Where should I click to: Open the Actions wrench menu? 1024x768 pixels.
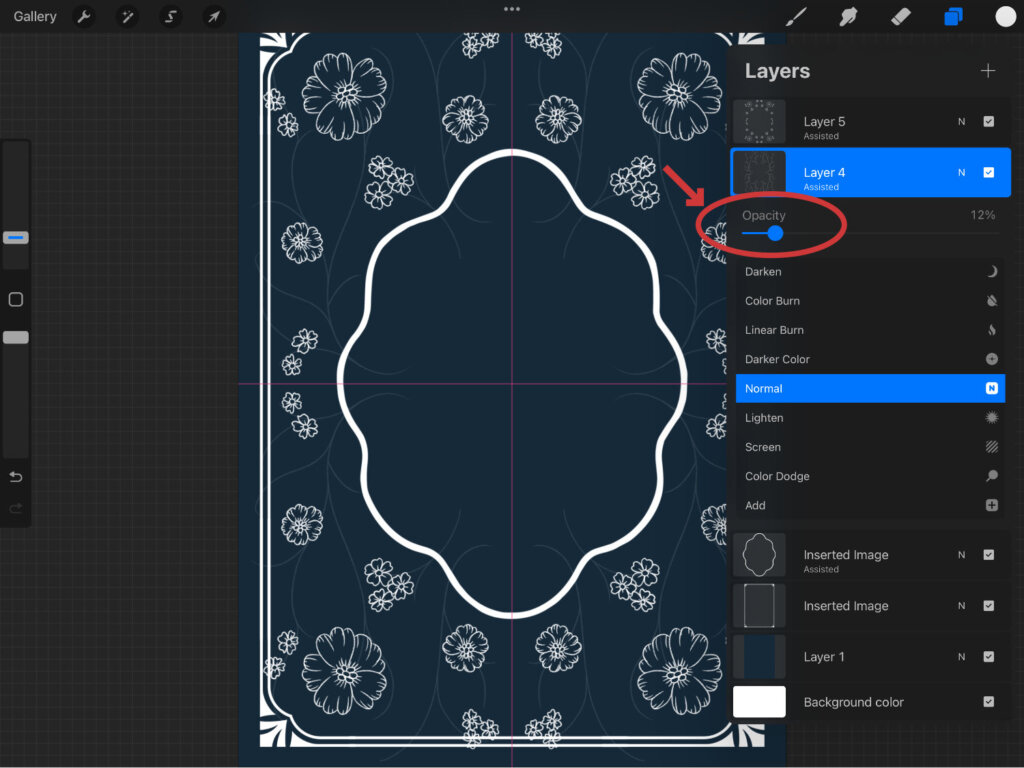(x=84, y=17)
